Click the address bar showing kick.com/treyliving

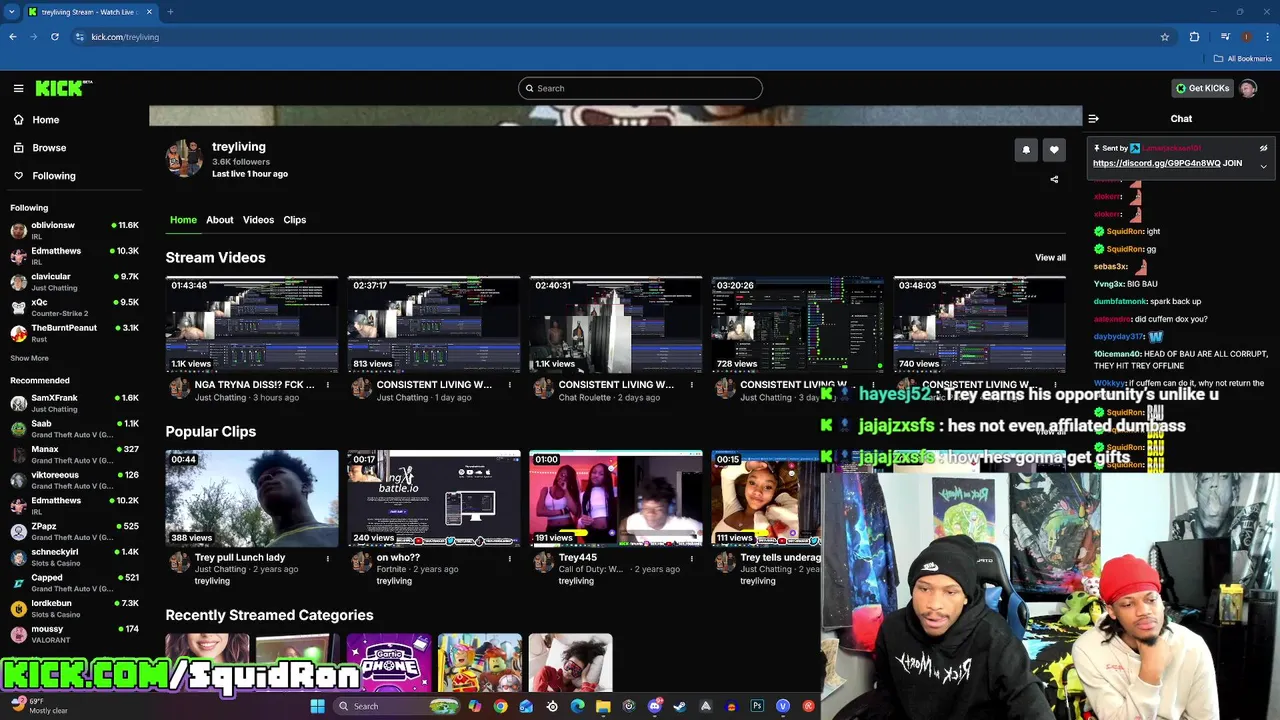coord(620,37)
